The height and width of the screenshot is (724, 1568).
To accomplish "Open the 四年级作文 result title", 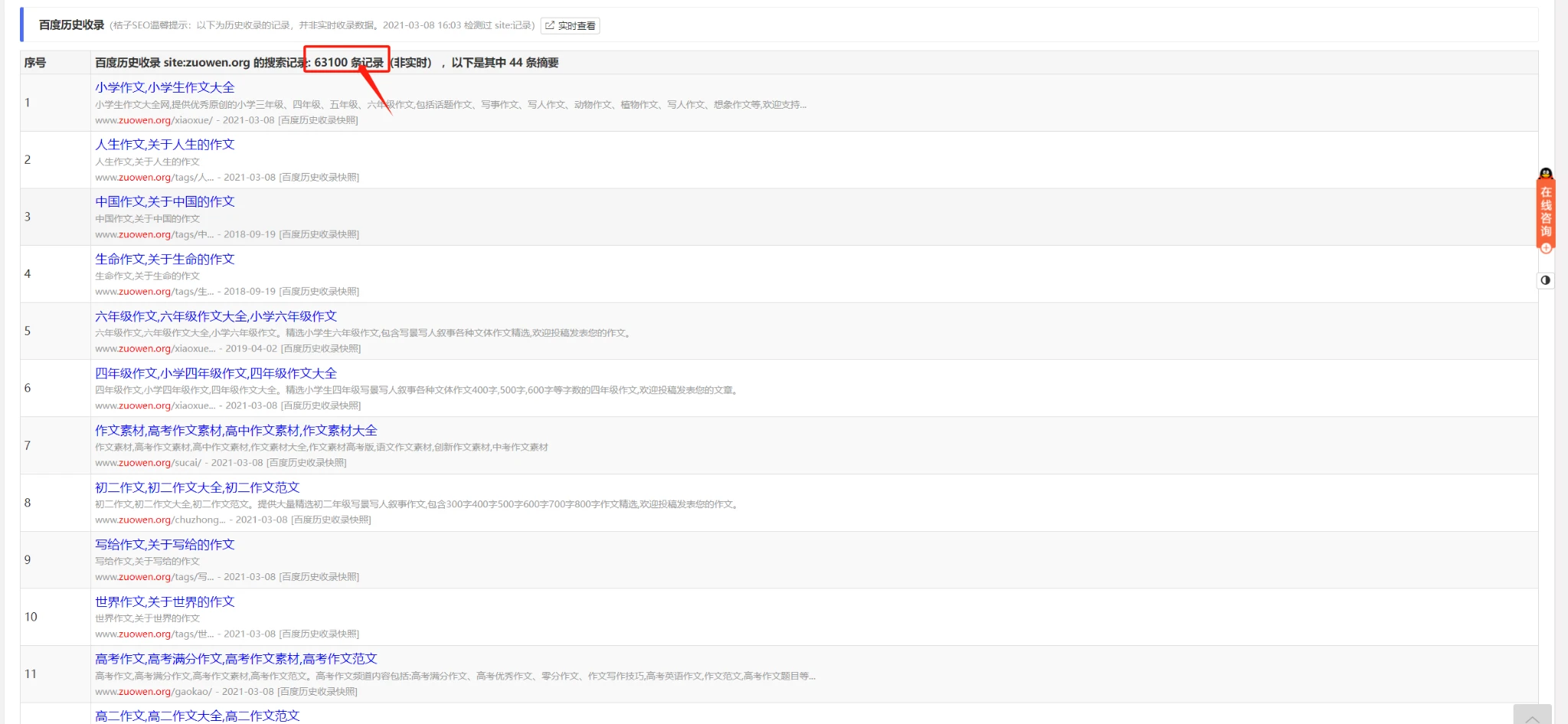I will (215, 373).
